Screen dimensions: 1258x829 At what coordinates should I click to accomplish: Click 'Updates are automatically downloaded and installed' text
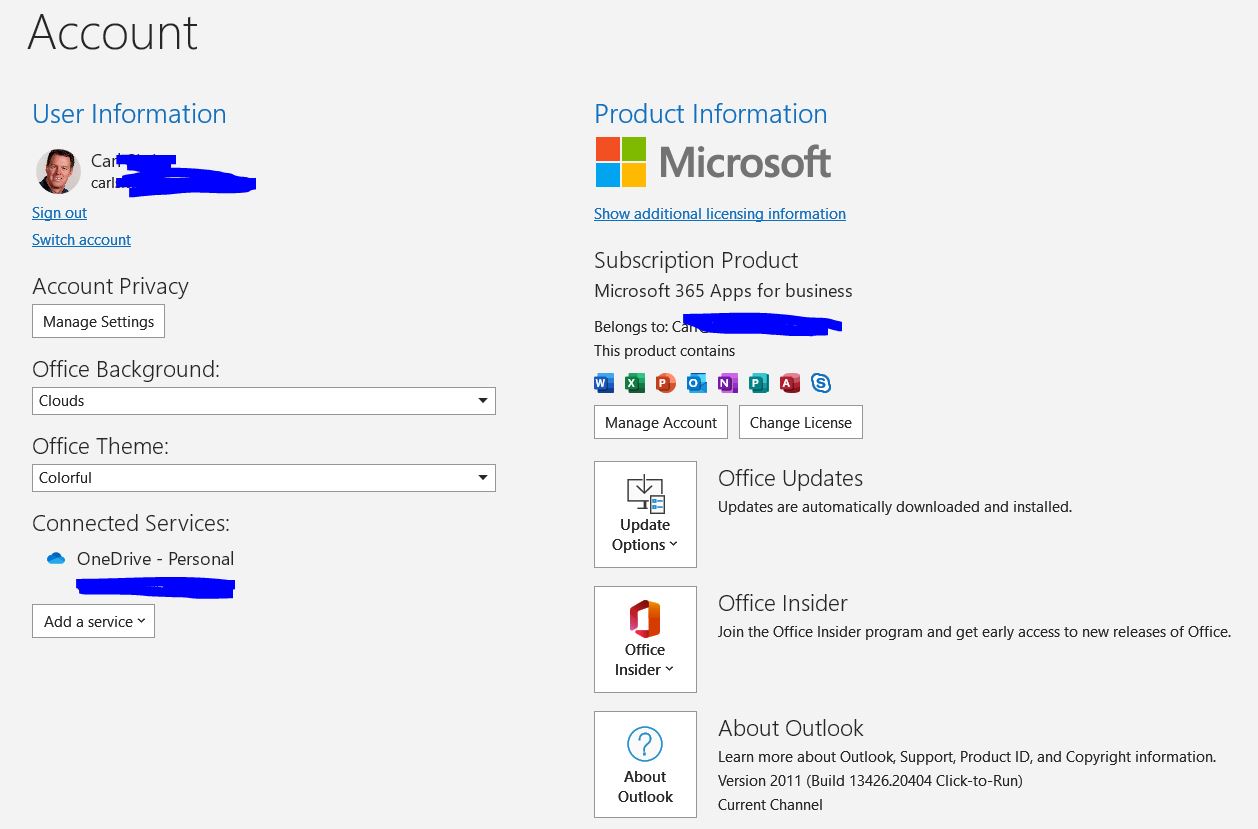[895, 507]
